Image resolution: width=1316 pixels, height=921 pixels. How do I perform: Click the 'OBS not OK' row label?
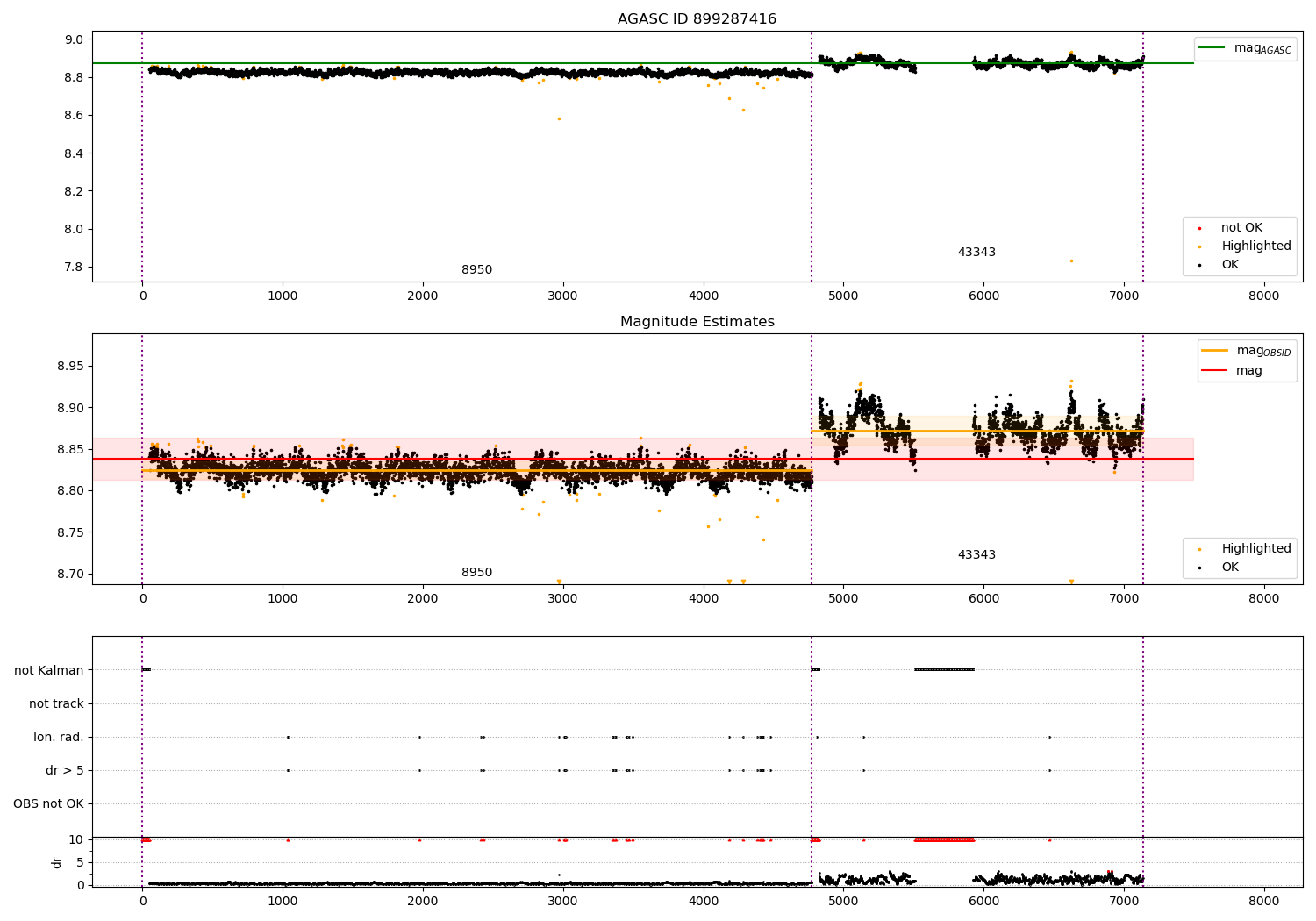tap(48, 804)
